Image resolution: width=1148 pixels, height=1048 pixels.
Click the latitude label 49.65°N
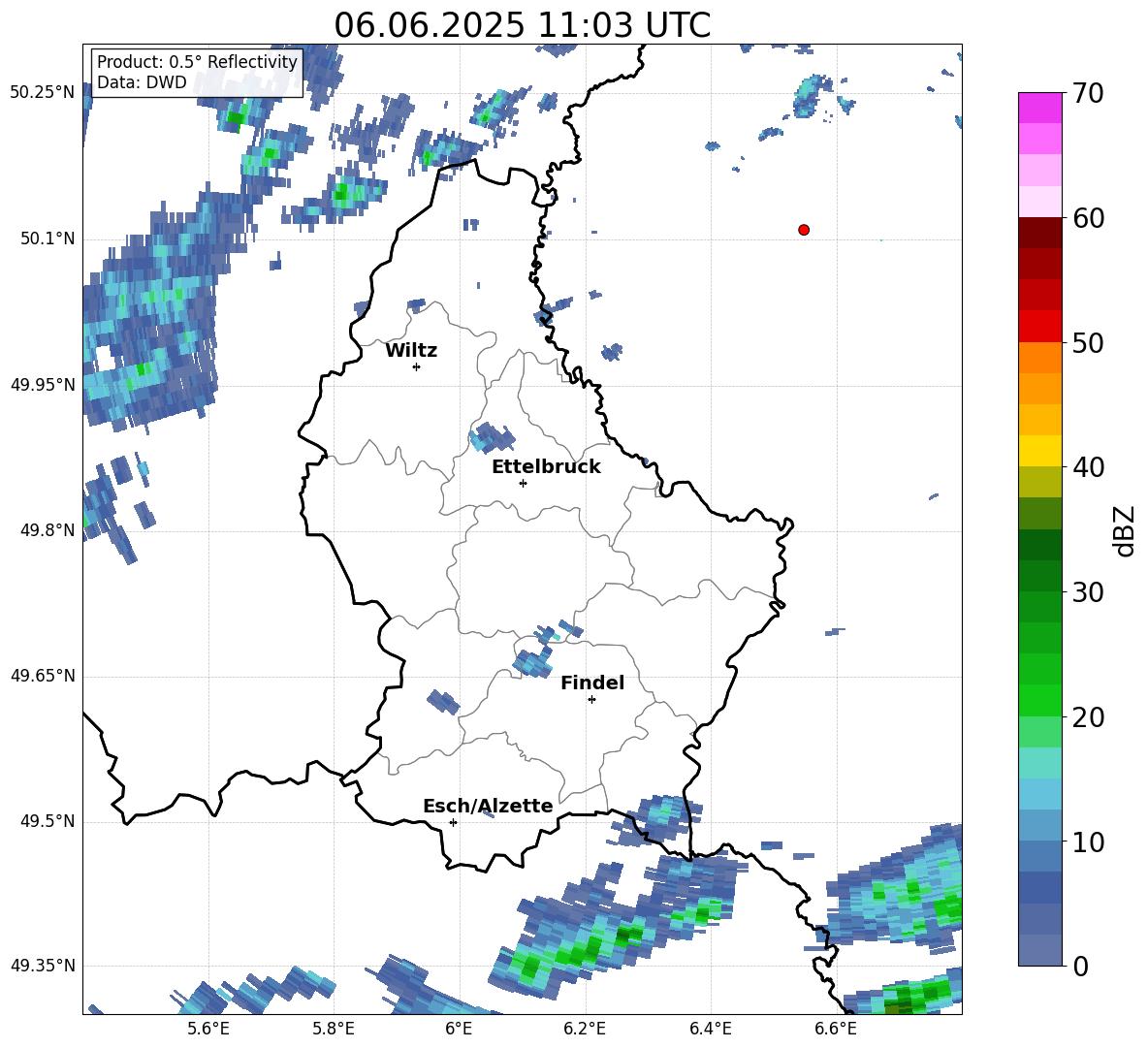pyautogui.click(x=43, y=676)
